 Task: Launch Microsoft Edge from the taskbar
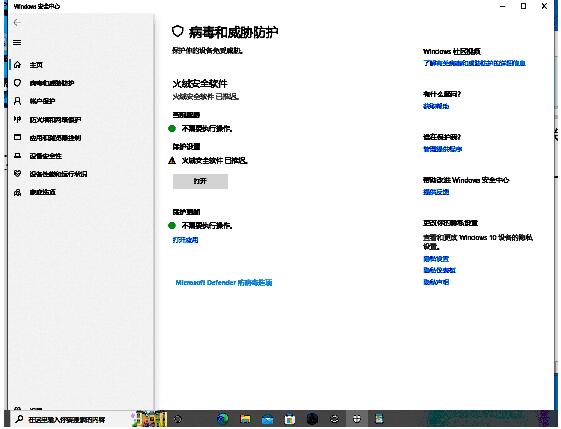click(x=223, y=419)
